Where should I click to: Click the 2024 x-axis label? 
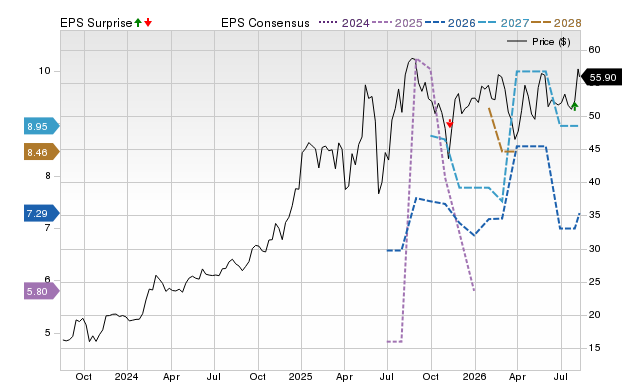pyautogui.click(x=127, y=376)
